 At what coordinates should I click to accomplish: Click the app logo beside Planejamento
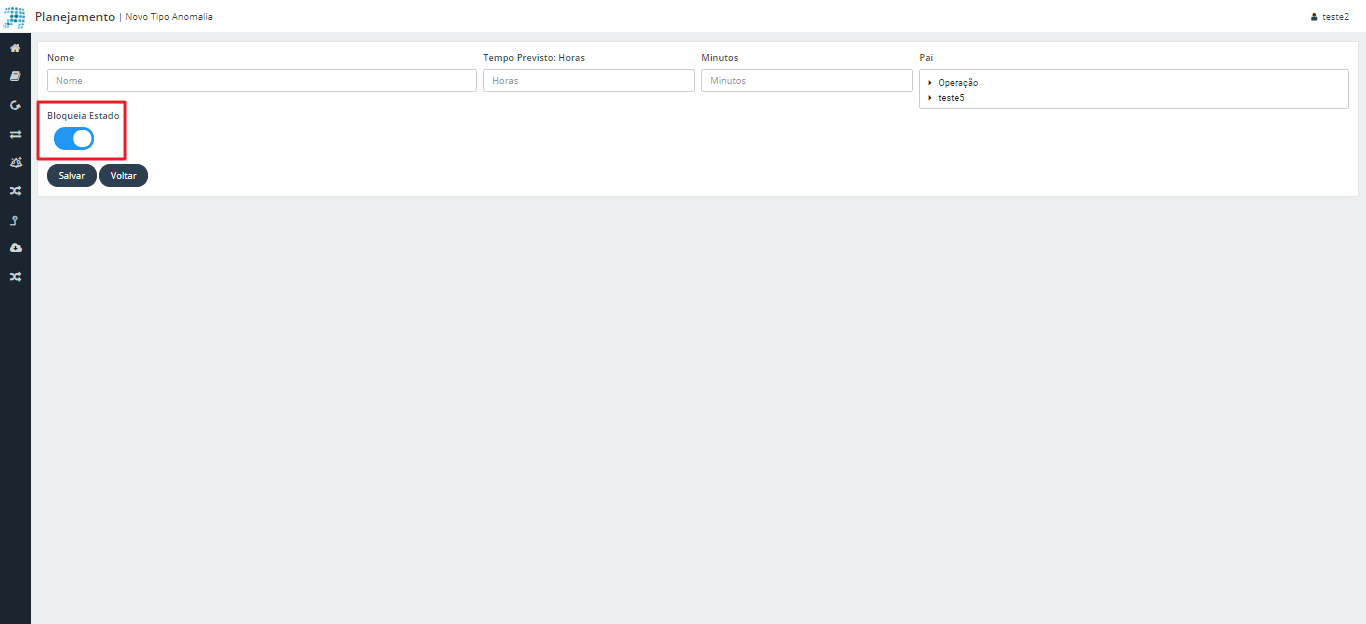15,17
